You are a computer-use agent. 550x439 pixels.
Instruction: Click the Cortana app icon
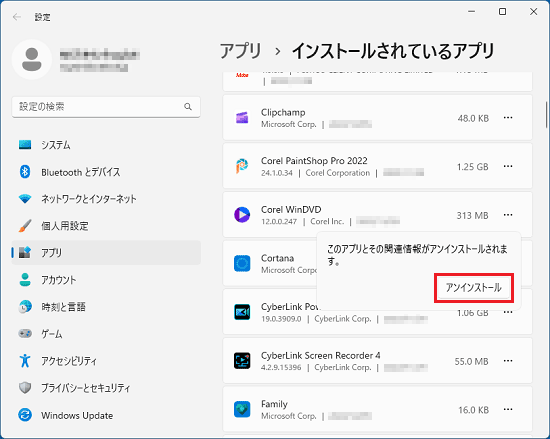[242, 263]
